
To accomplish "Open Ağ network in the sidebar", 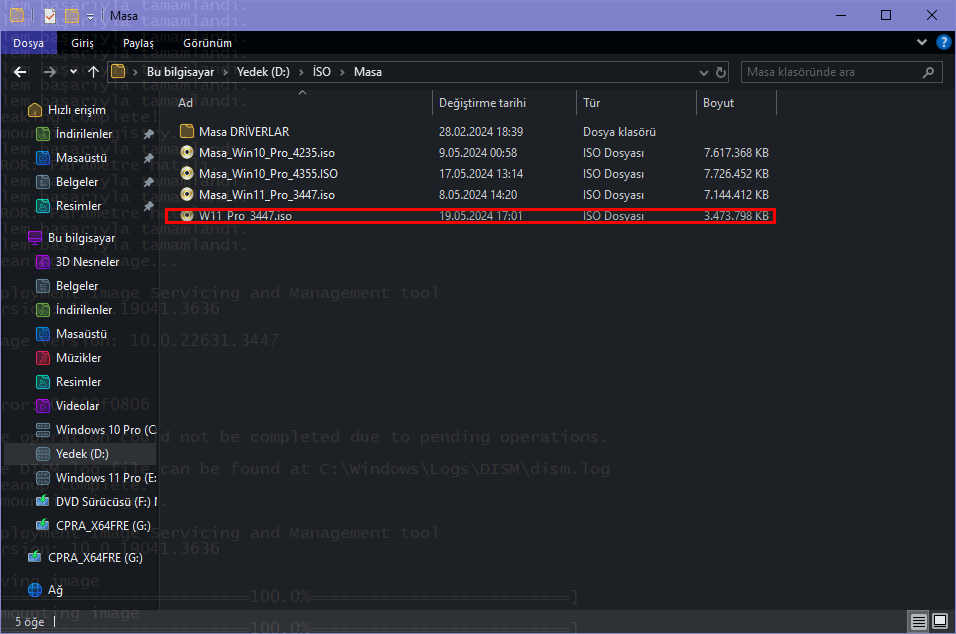I will pos(55,589).
